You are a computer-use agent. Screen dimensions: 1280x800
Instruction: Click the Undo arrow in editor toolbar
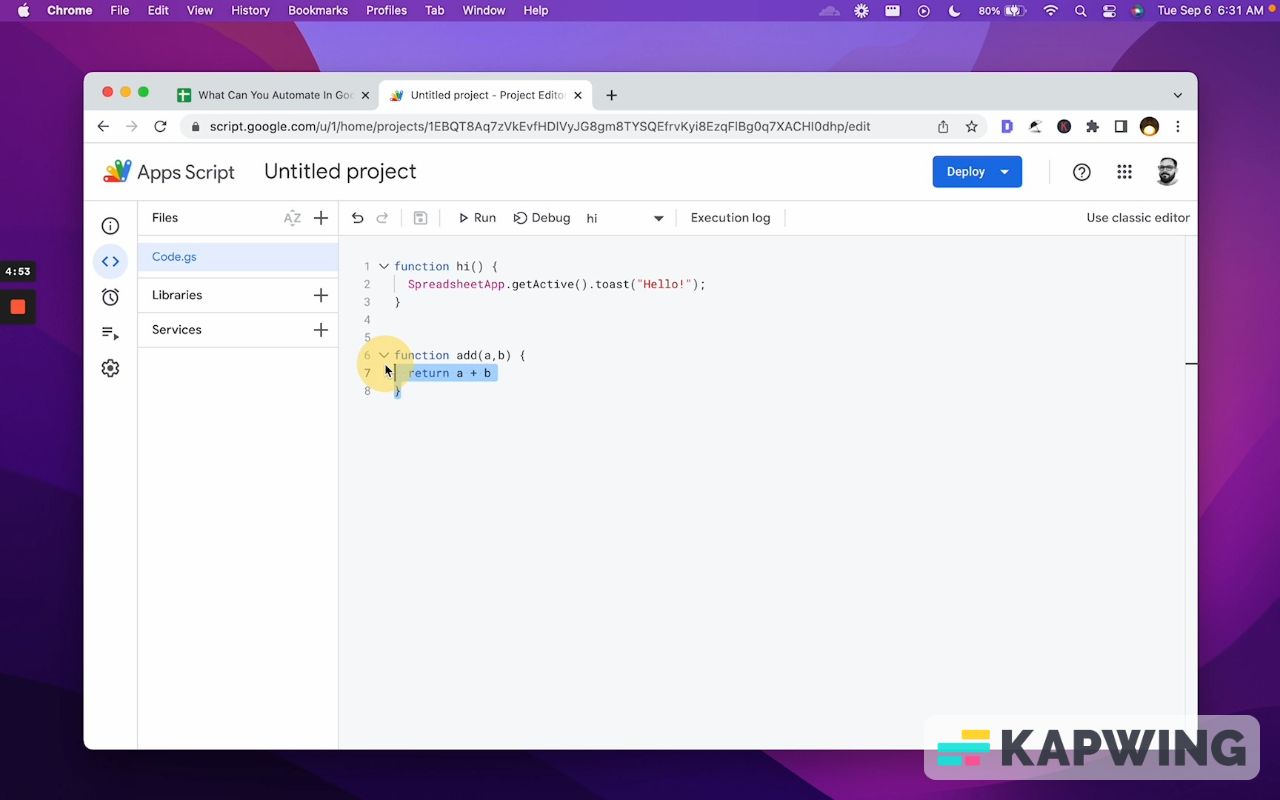tap(357, 218)
